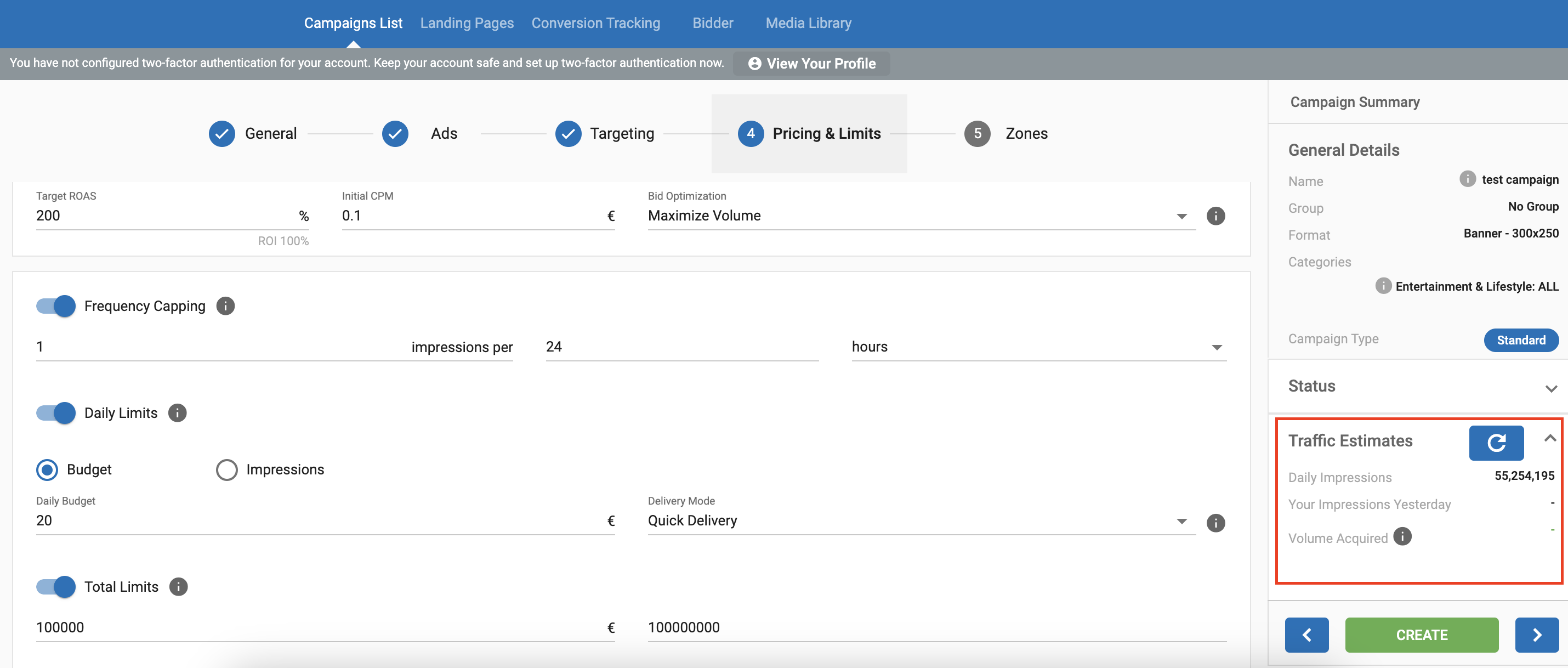Refresh the Traffic Estimates

[x=1496, y=442]
